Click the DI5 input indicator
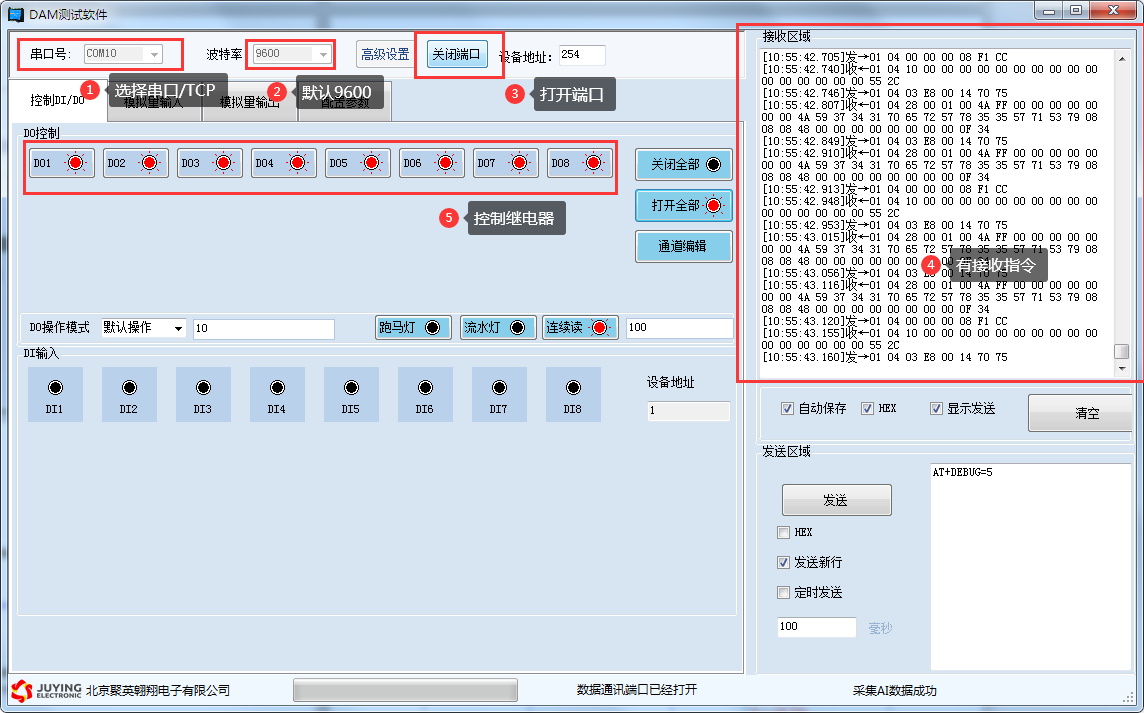The height and width of the screenshot is (713, 1144). coord(351,393)
